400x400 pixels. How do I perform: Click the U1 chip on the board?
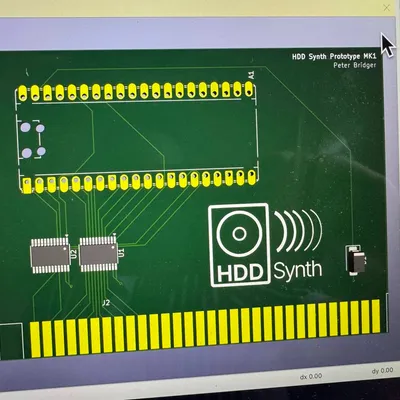tap(99, 254)
